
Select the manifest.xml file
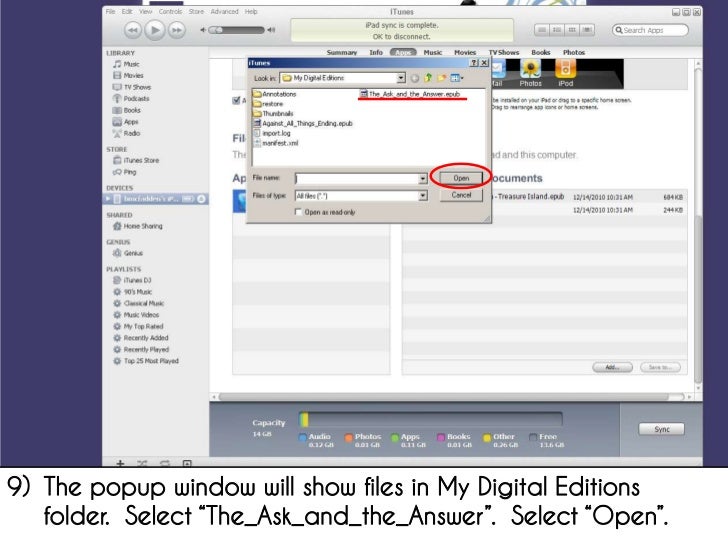pos(276,143)
